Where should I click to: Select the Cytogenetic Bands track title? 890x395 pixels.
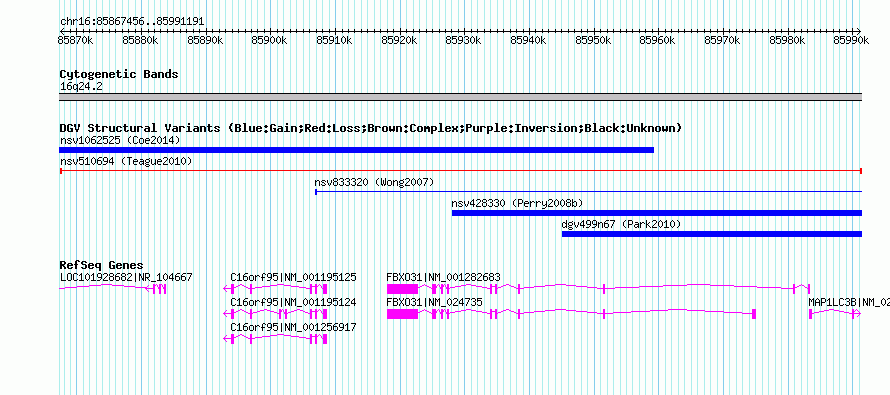pyautogui.click(x=119, y=74)
